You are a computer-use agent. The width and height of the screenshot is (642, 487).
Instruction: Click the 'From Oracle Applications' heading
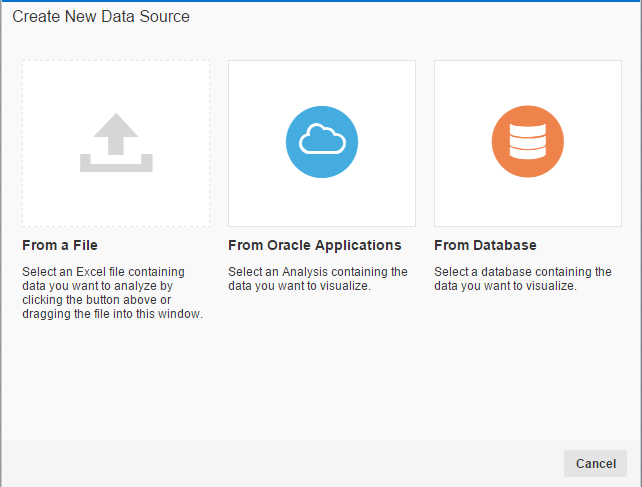(x=314, y=245)
